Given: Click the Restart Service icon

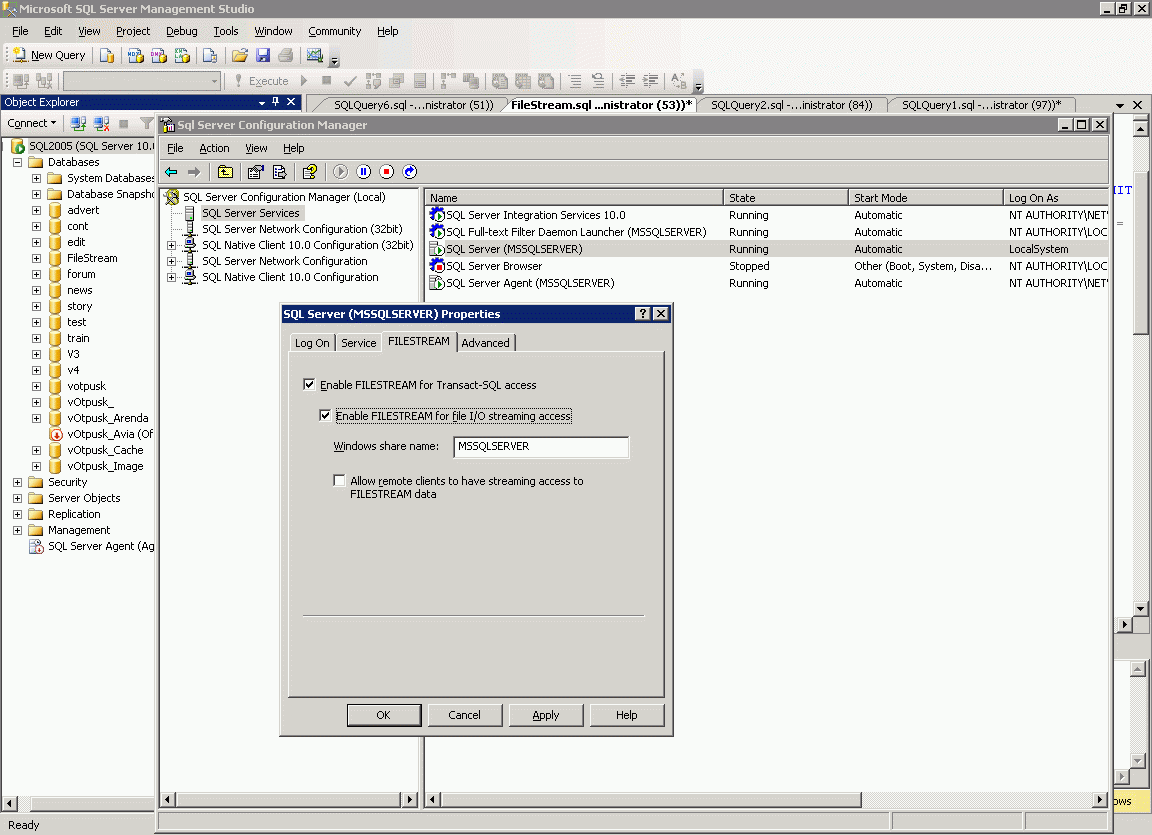Looking at the screenshot, I should (410, 172).
